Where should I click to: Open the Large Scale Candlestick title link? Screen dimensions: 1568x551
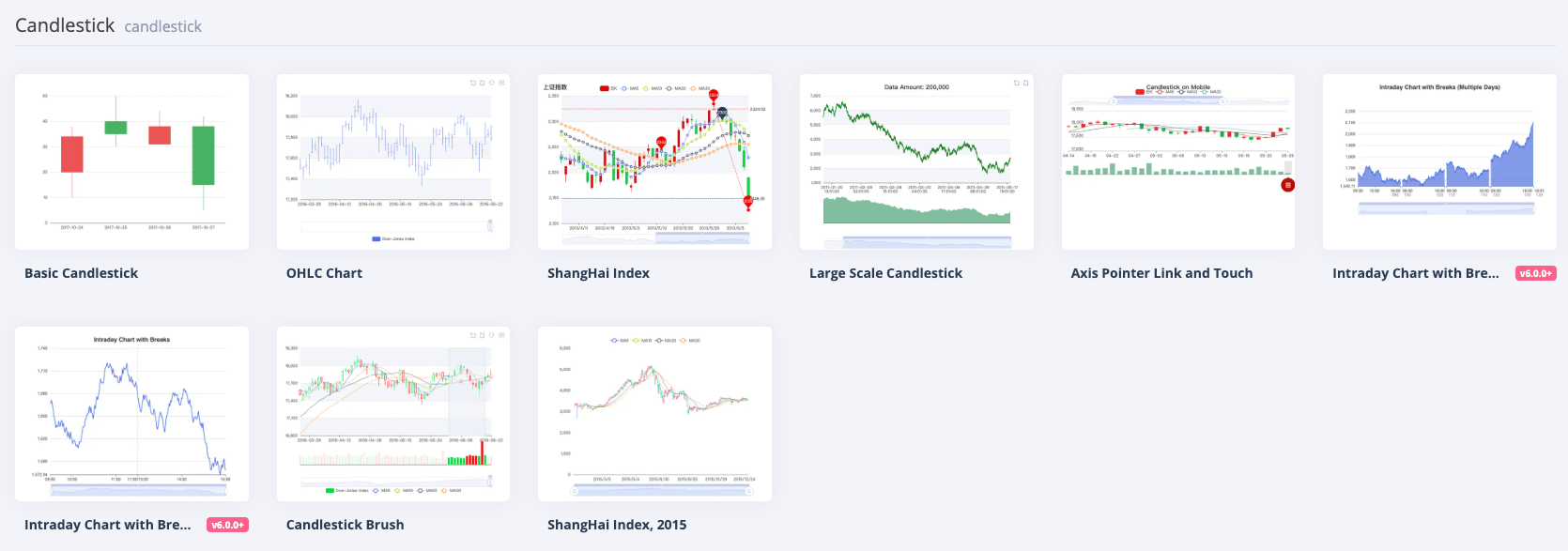(885, 273)
